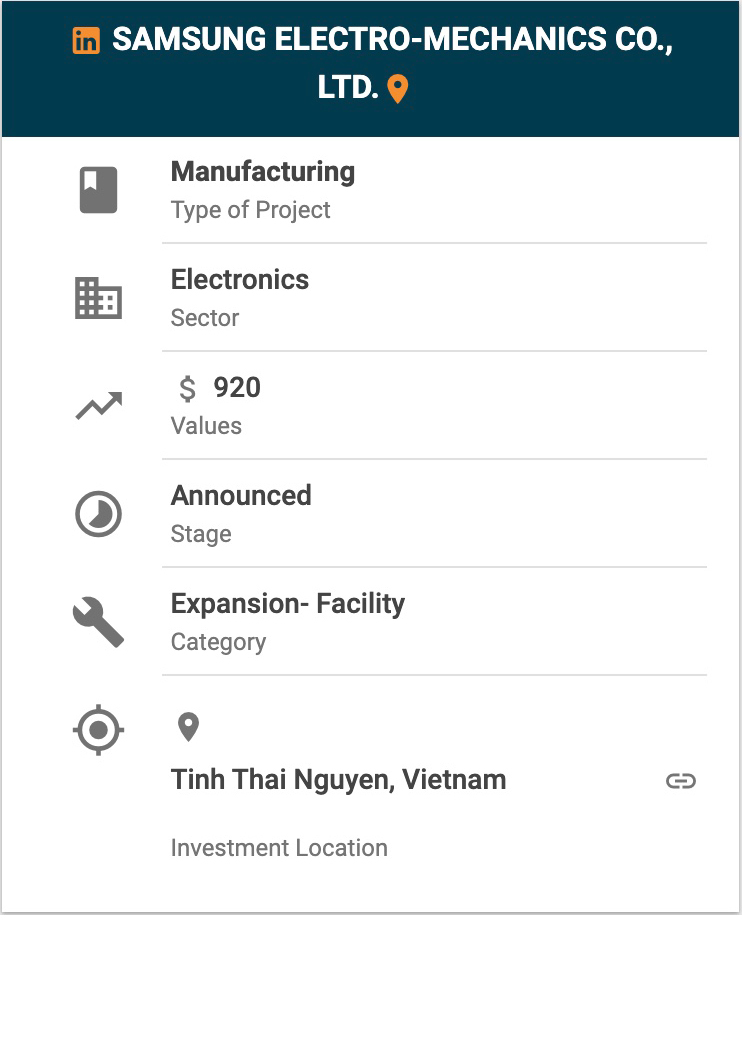The image size is (742, 1056).
Task: Click the trending arrow icon beside Values
Action: (98, 406)
